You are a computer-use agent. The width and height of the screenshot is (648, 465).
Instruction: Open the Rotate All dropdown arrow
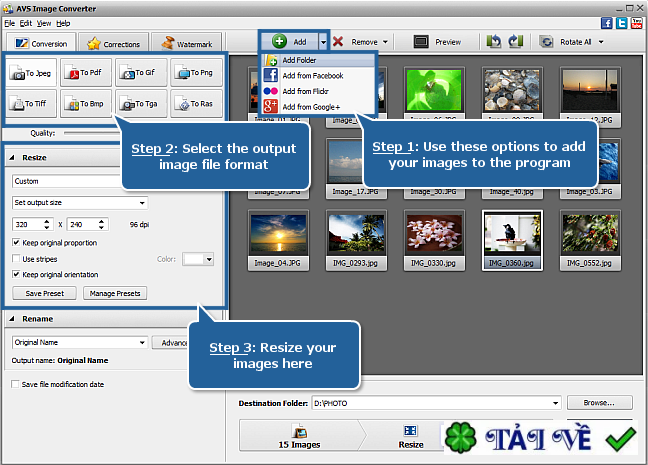601,42
